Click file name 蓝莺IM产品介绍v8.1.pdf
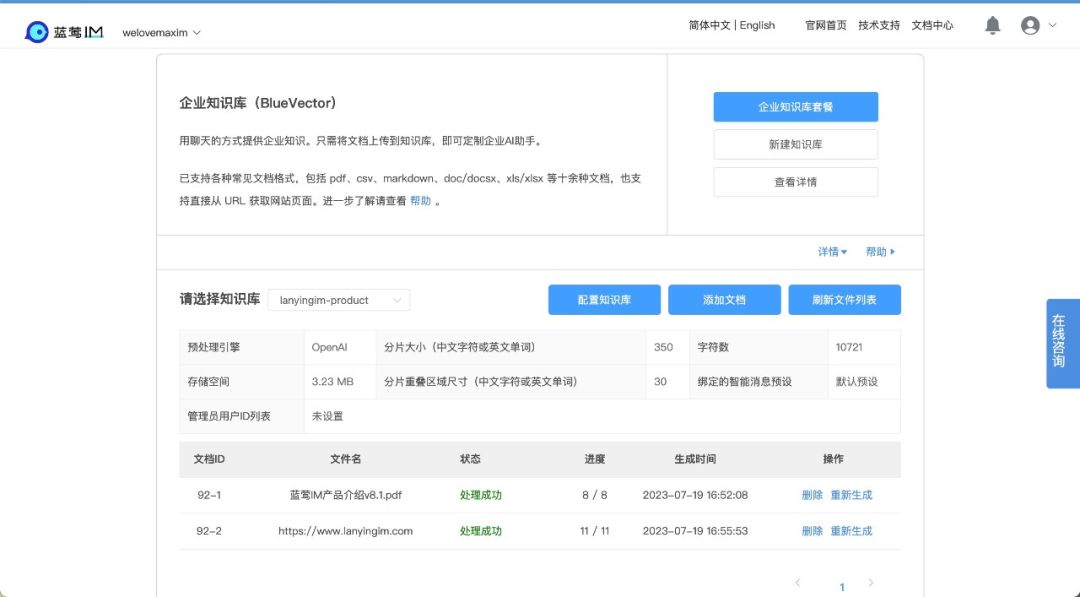The width and height of the screenshot is (1080, 597). click(345, 494)
